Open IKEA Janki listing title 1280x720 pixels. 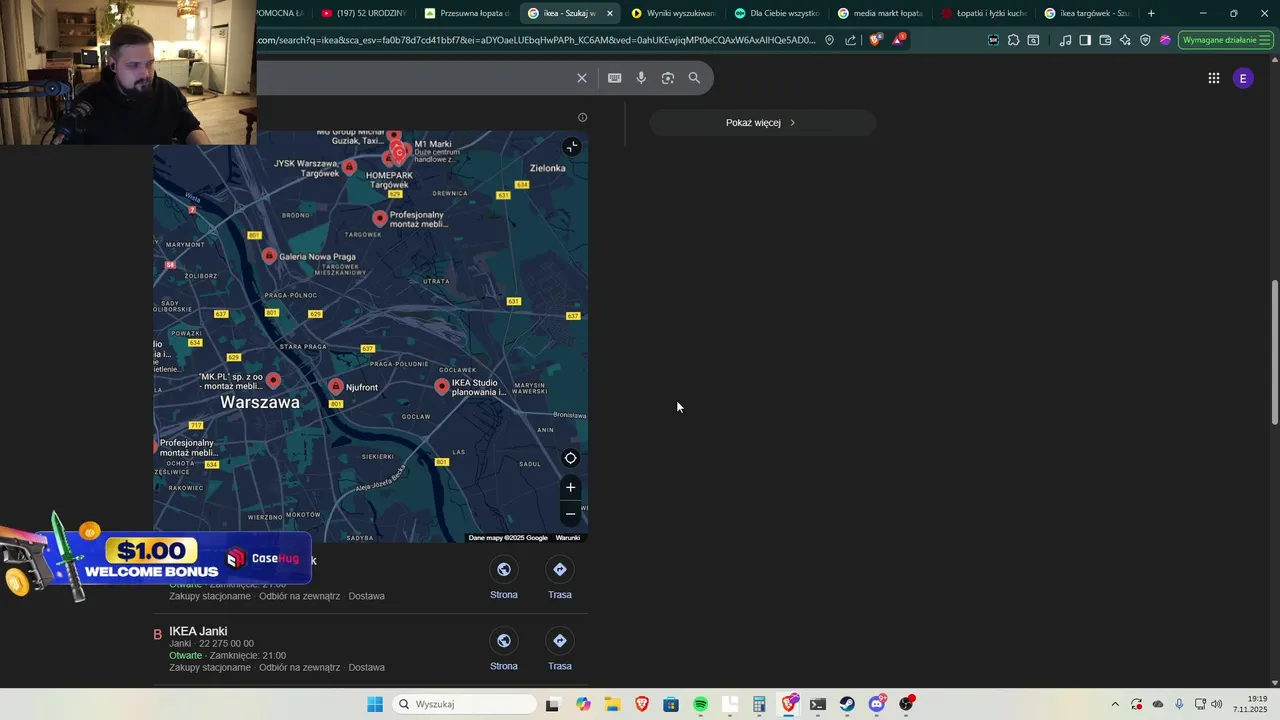[x=198, y=631]
